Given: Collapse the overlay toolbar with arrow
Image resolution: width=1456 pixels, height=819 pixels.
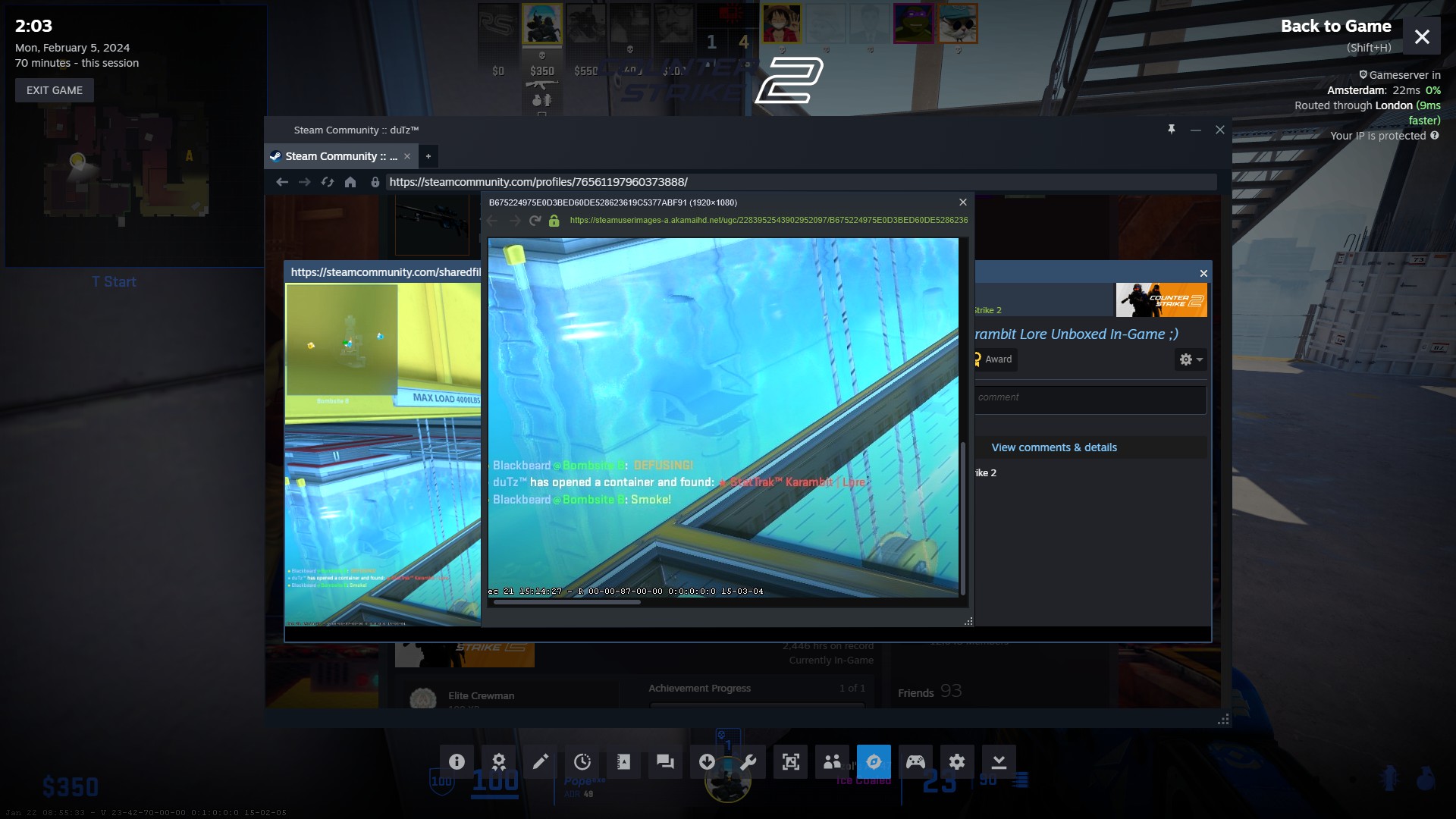Looking at the screenshot, I should click(999, 762).
